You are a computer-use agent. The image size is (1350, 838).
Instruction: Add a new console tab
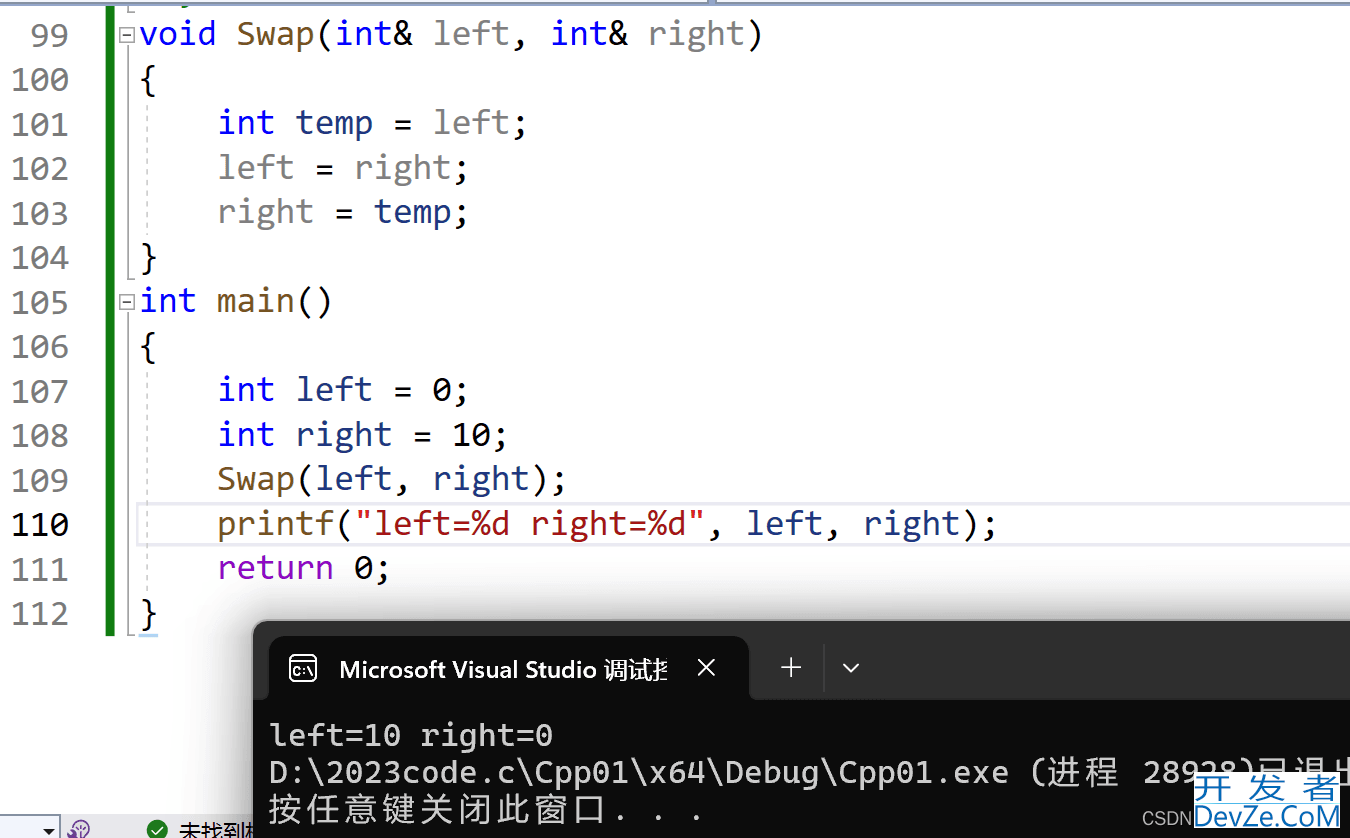coord(791,667)
